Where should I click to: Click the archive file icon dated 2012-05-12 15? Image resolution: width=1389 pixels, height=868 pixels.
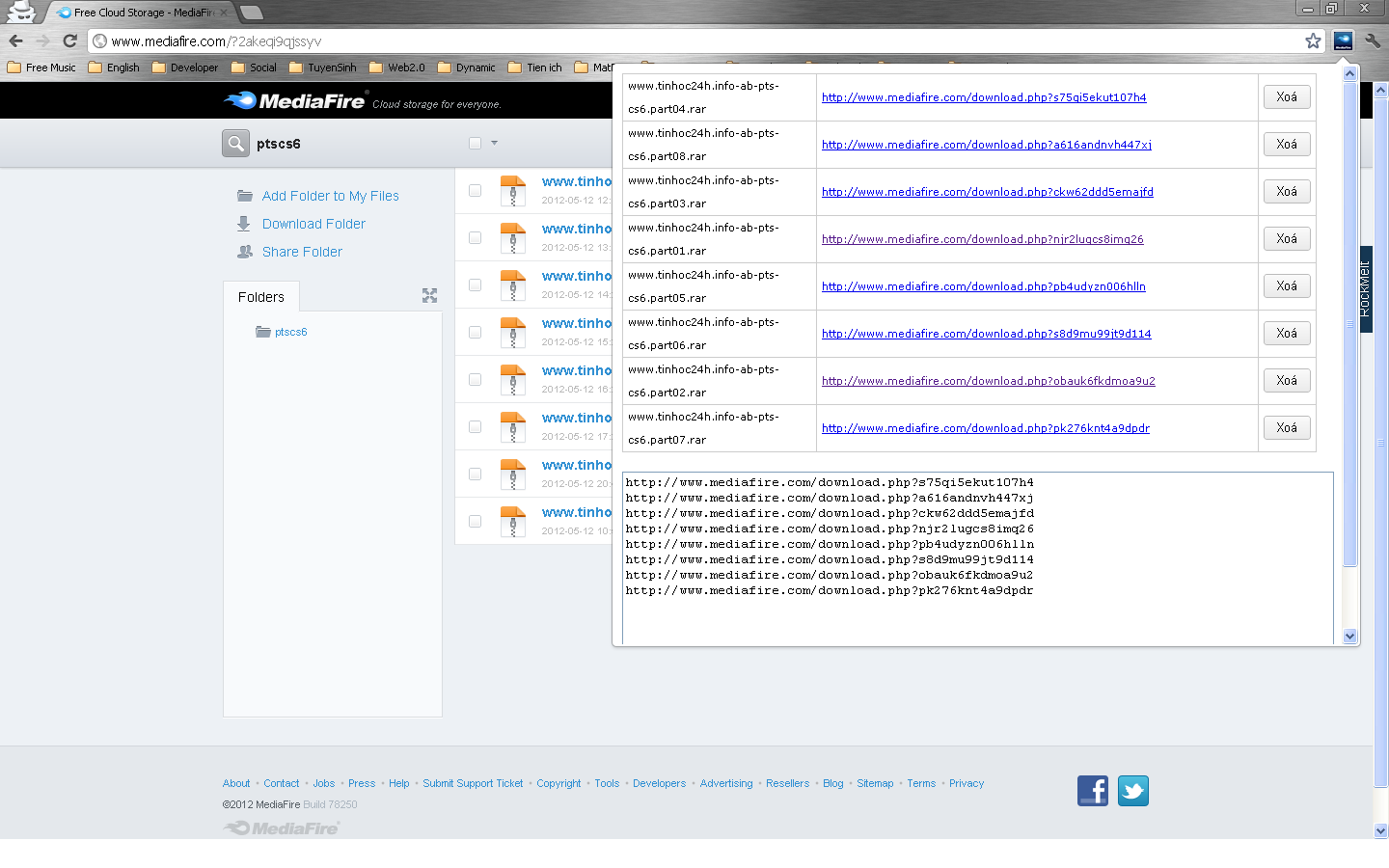513,332
